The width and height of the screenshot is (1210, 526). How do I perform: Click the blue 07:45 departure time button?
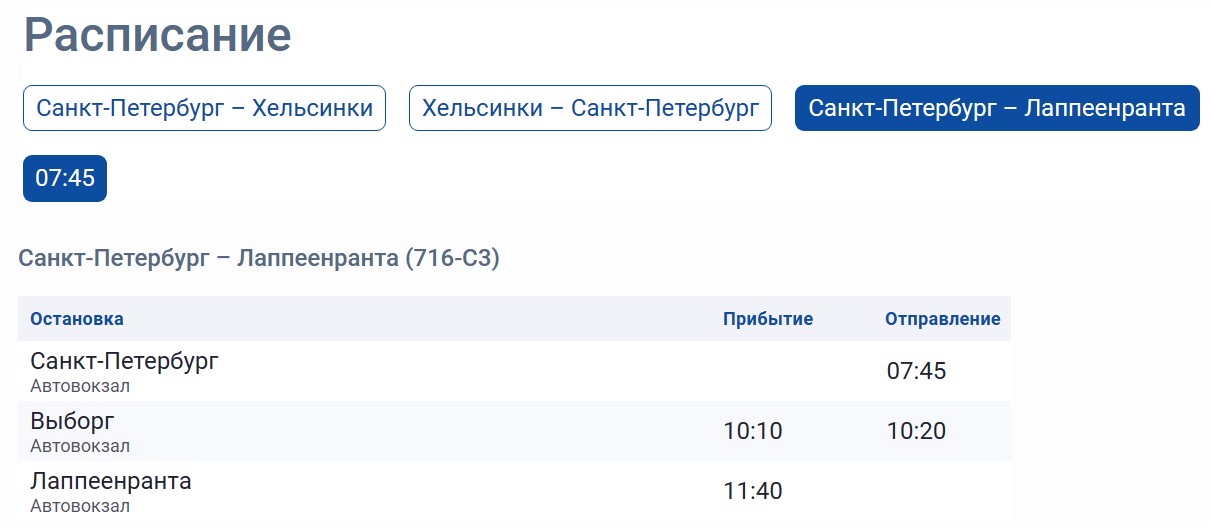coord(65,178)
